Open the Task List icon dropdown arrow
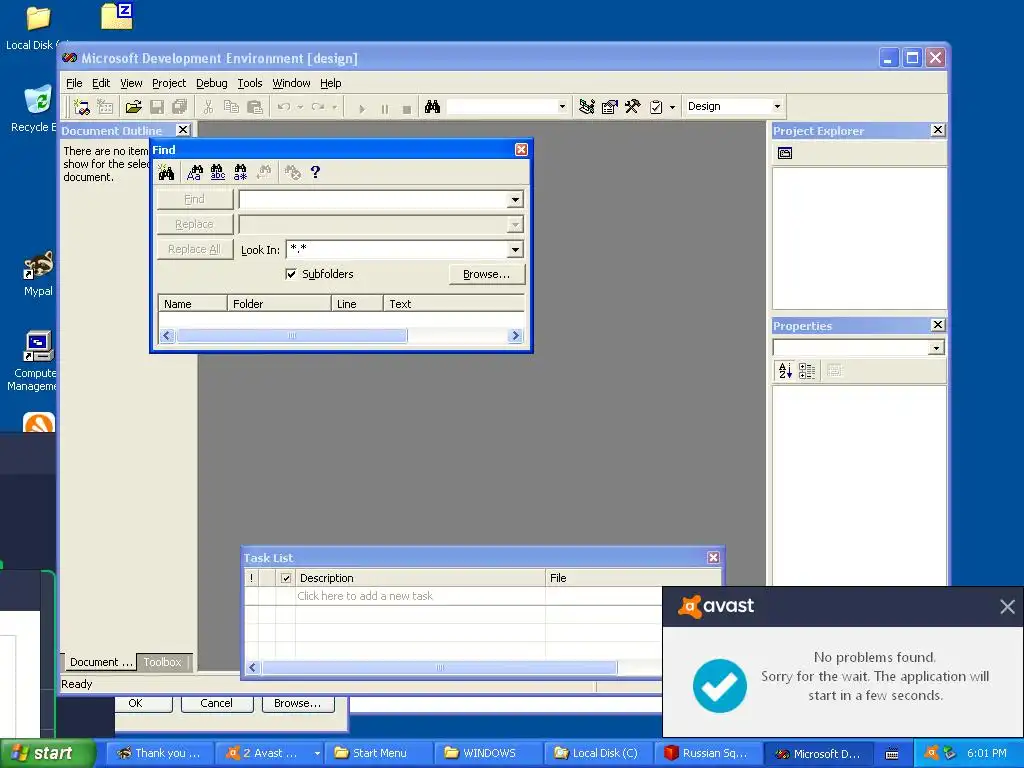 point(672,107)
